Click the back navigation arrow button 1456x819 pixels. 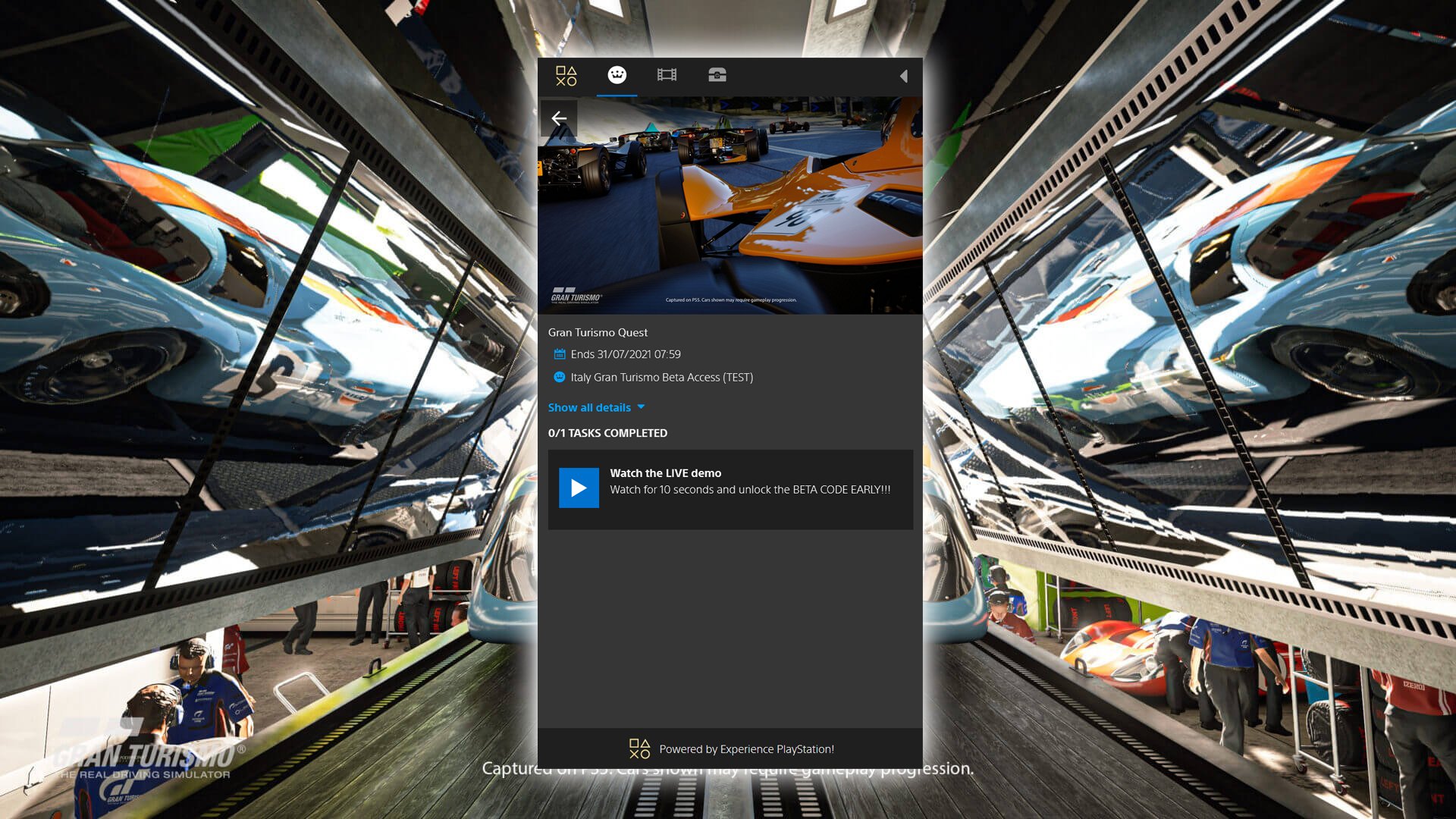558,118
